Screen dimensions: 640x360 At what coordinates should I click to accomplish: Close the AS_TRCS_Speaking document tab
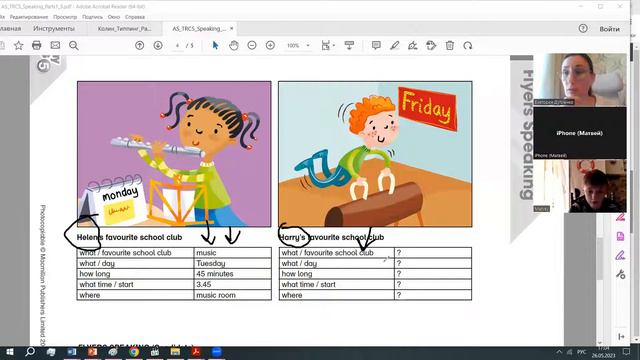(231, 29)
